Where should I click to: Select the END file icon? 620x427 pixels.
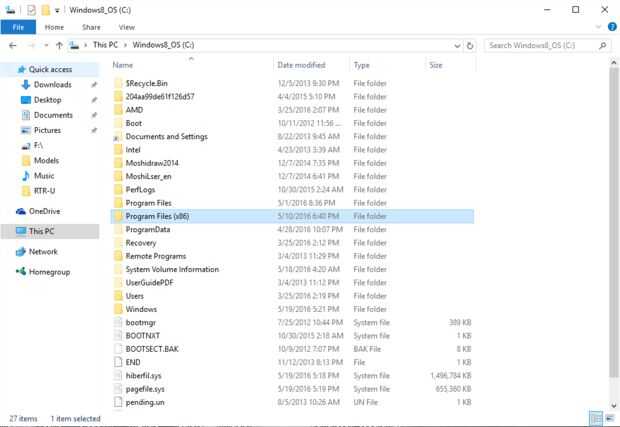[x=118, y=363]
